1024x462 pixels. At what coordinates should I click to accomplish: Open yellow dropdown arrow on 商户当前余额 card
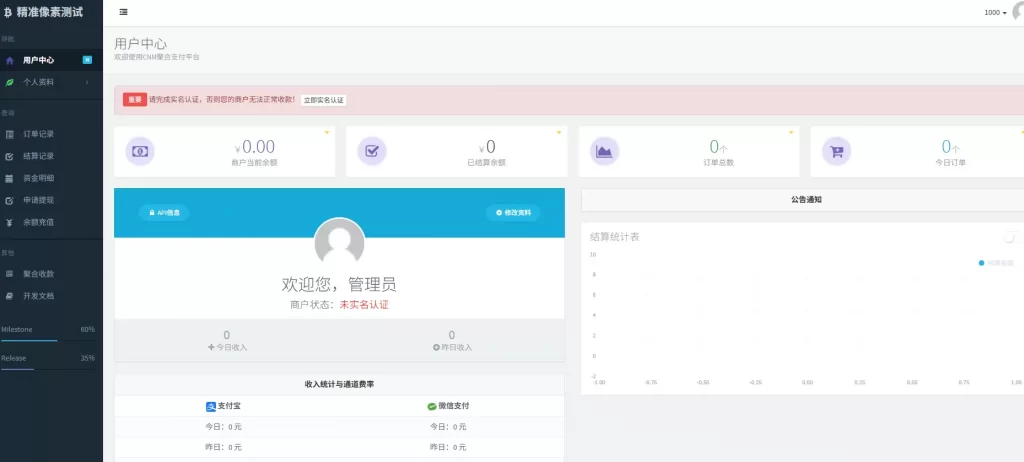[327, 133]
